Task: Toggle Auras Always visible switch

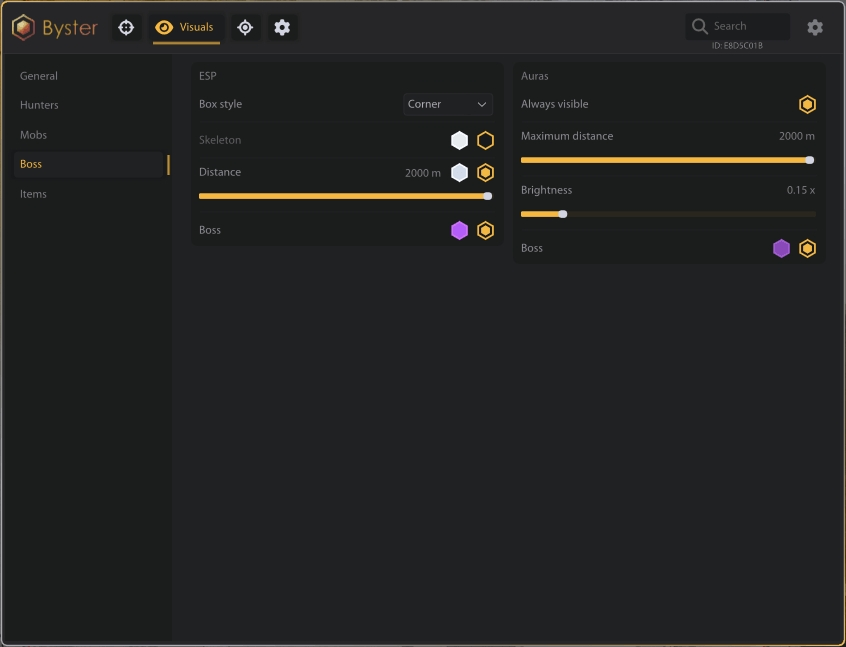Action: [807, 104]
